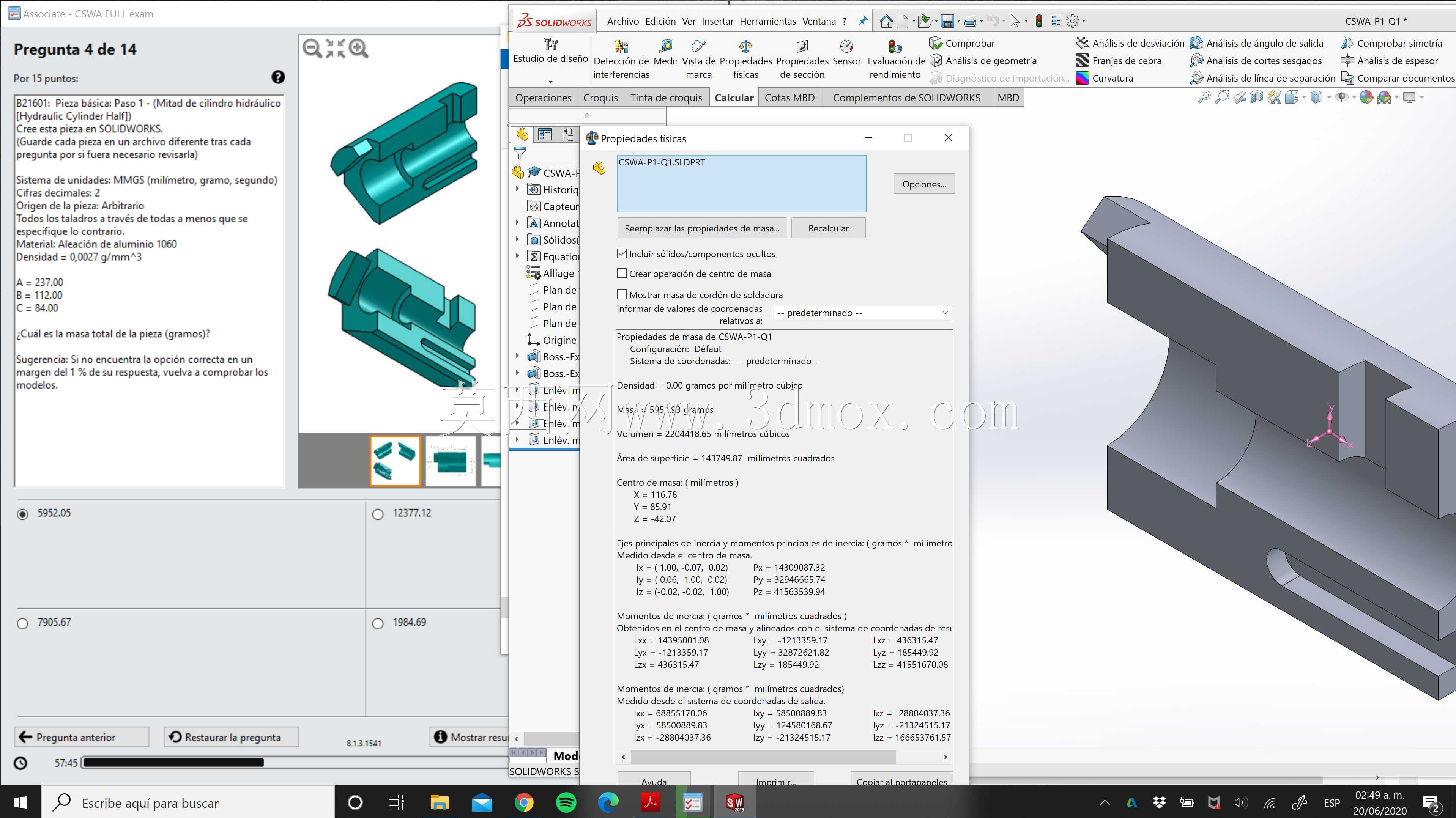Open Análisis de desviación
This screenshot has width=1456, height=818.
click(x=1130, y=43)
